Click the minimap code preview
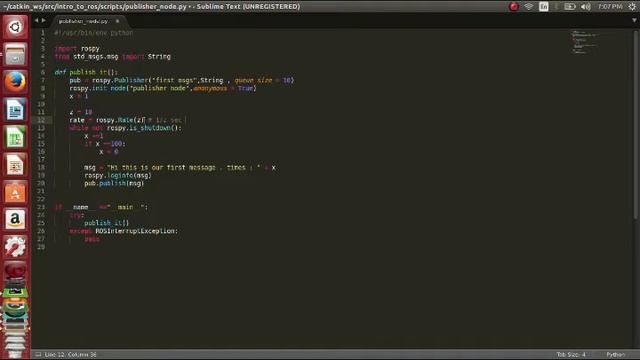The image size is (640, 360). (x=584, y=42)
